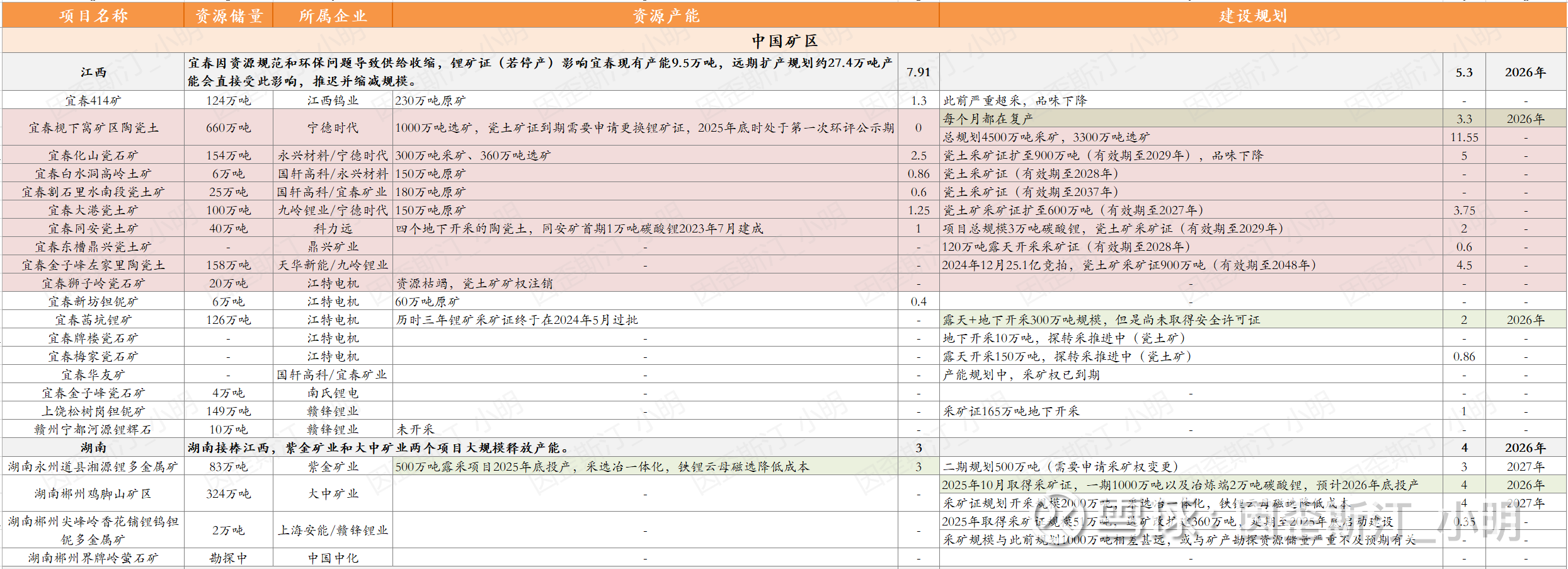1568x569 pixels.
Task: Select the 宜春东槽鼎兴瓷土矿 cell
Action: [93, 246]
